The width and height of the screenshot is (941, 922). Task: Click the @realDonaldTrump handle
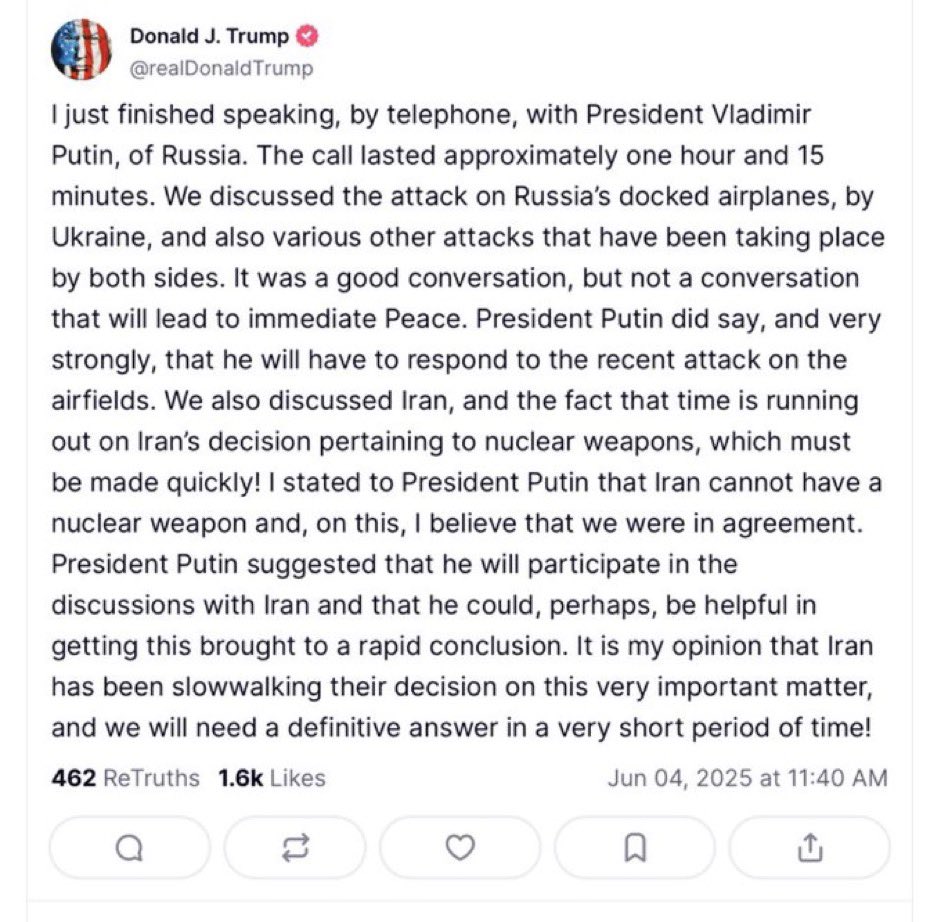(x=221, y=68)
